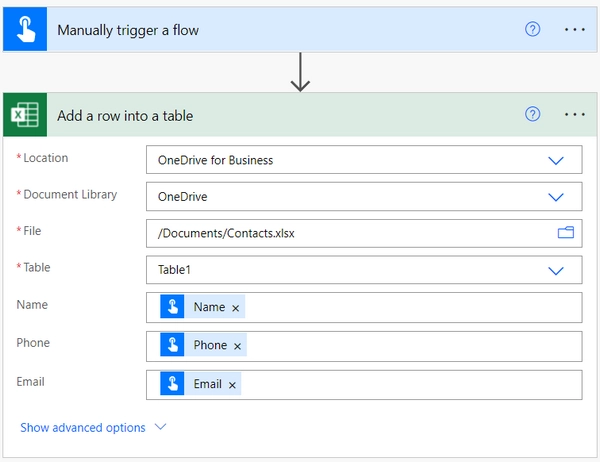Viewport: 600px width, 462px height.
Task: Click the trigger icon on the Phone token
Action: tap(172, 344)
